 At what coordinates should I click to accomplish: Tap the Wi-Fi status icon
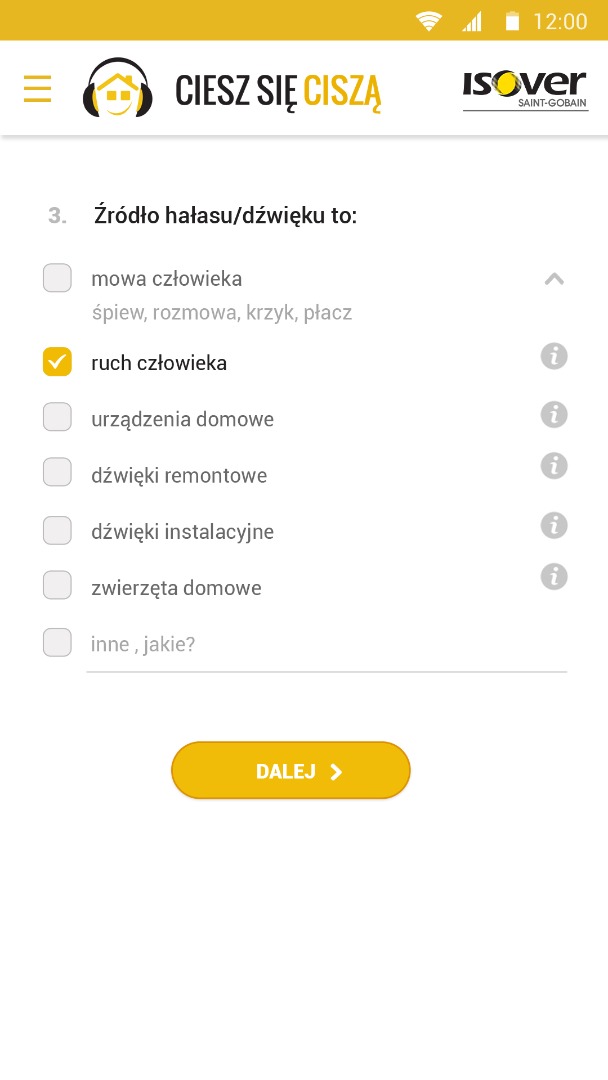click(429, 21)
